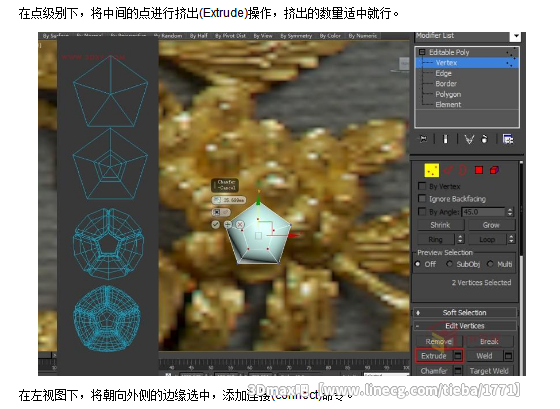Image resolution: width=560 pixels, height=409 pixels.
Task: Click the Target Weld button
Action: (489, 371)
